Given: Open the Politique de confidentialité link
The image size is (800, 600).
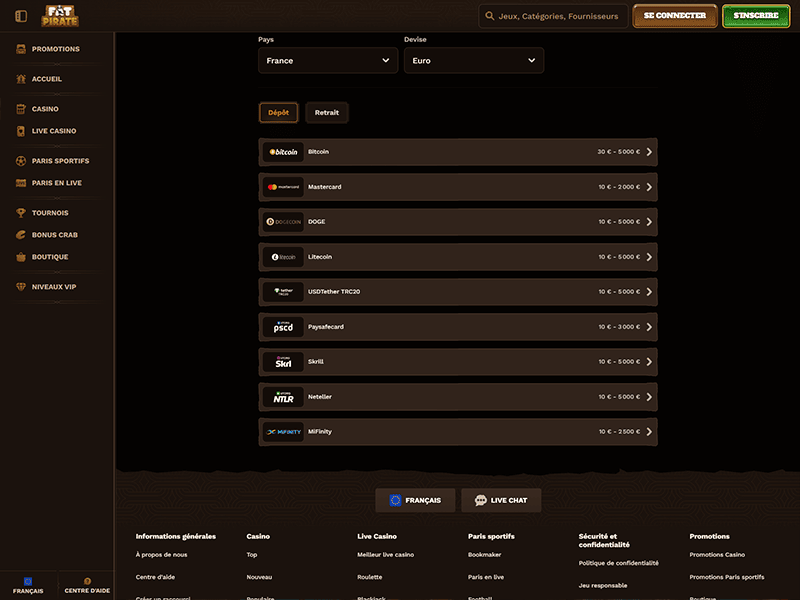Looking at the screenshot, I should pos(618,563).
